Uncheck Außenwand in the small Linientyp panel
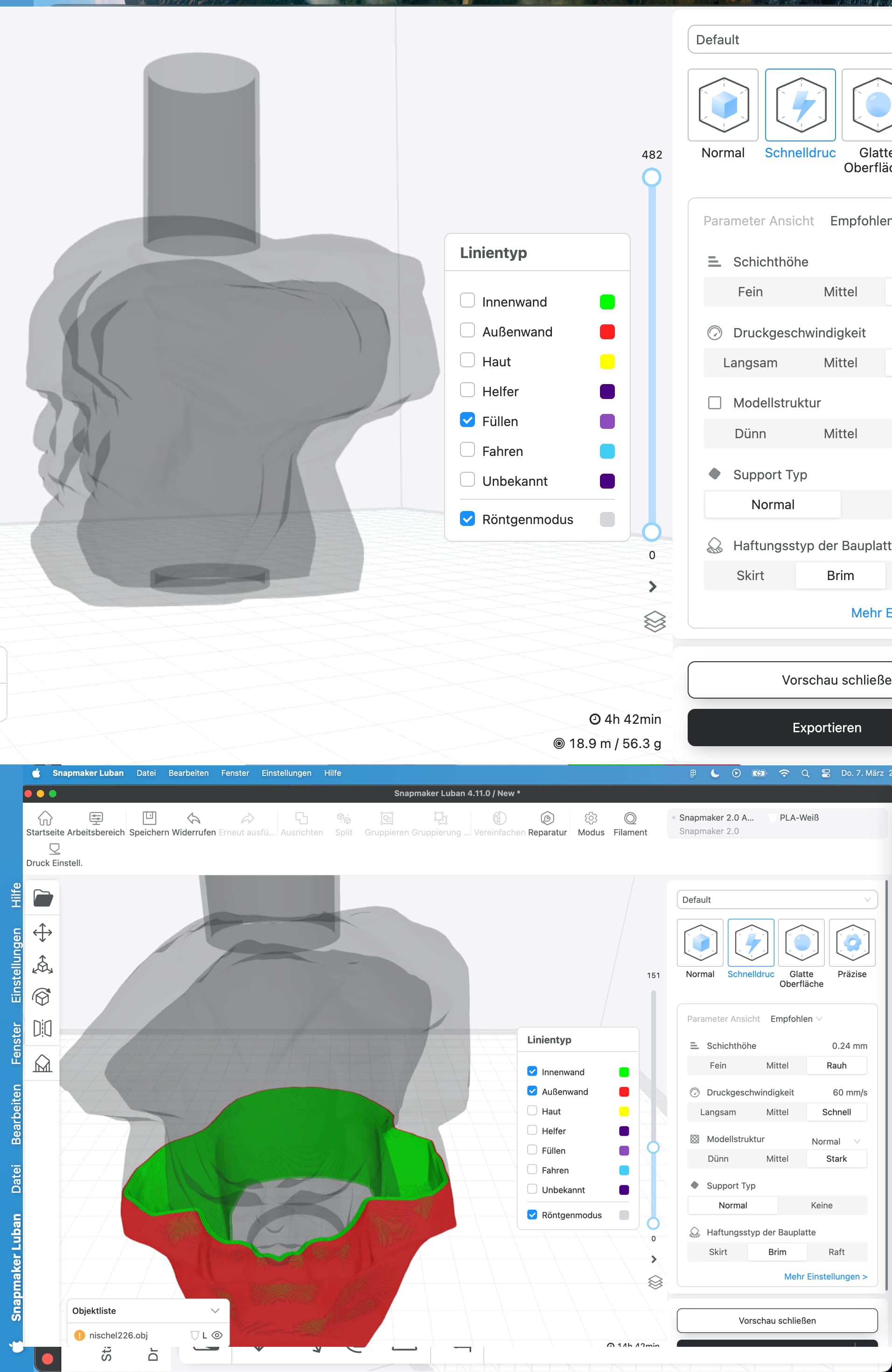The image size is (892, 1372). tap(532, 1091)
